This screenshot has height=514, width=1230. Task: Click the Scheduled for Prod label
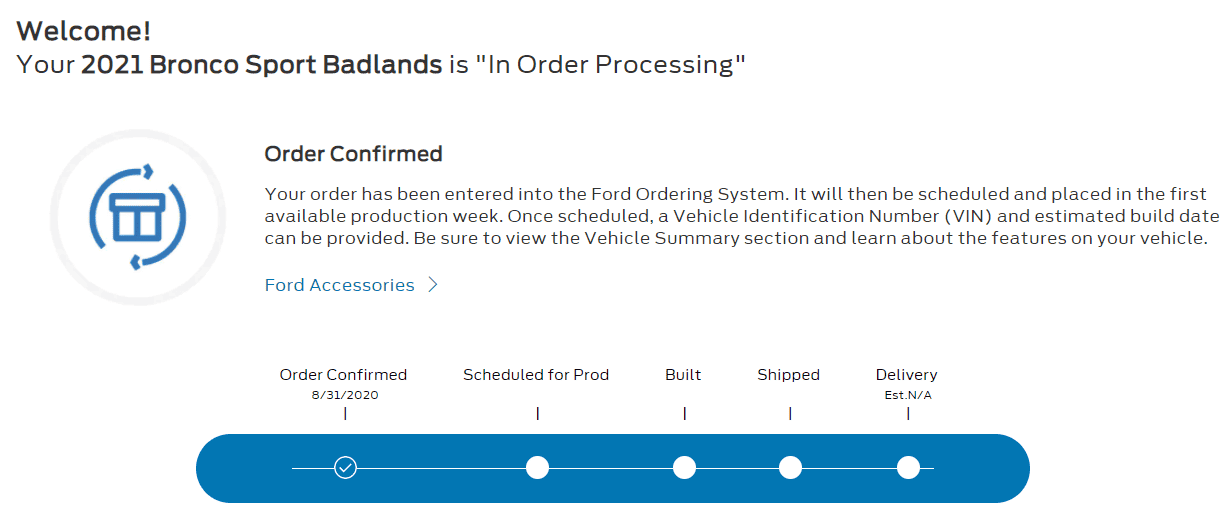[x=536, y=375]
